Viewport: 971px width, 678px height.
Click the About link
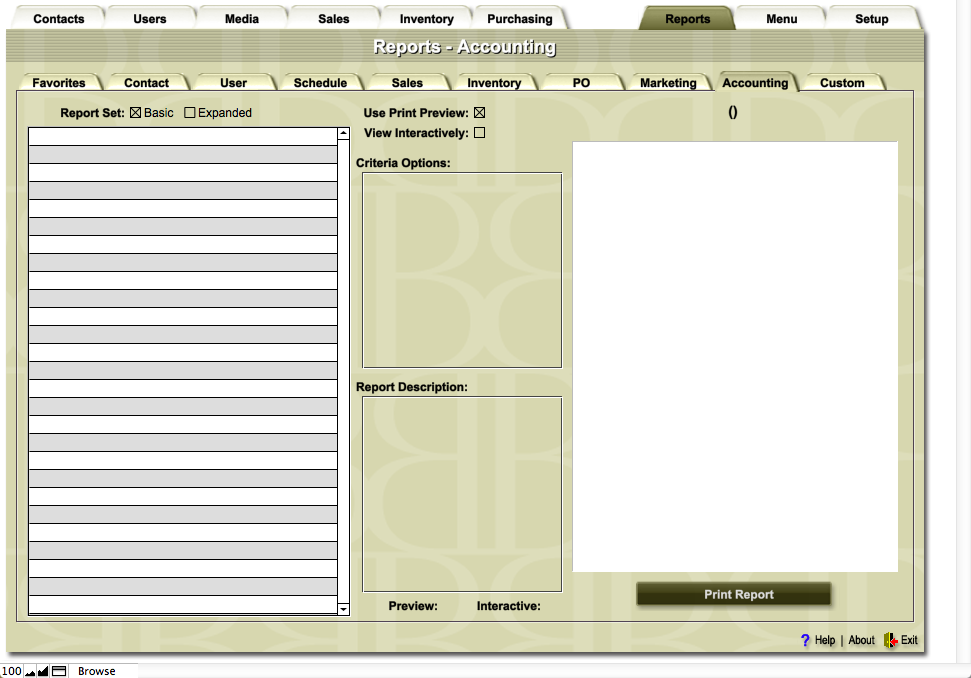[861, 640]
